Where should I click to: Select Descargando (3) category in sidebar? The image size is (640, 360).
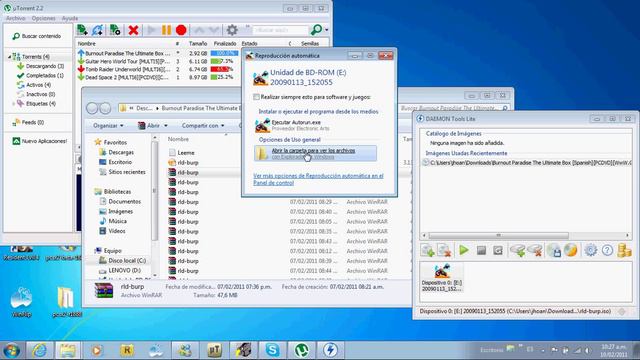[40, 66]
